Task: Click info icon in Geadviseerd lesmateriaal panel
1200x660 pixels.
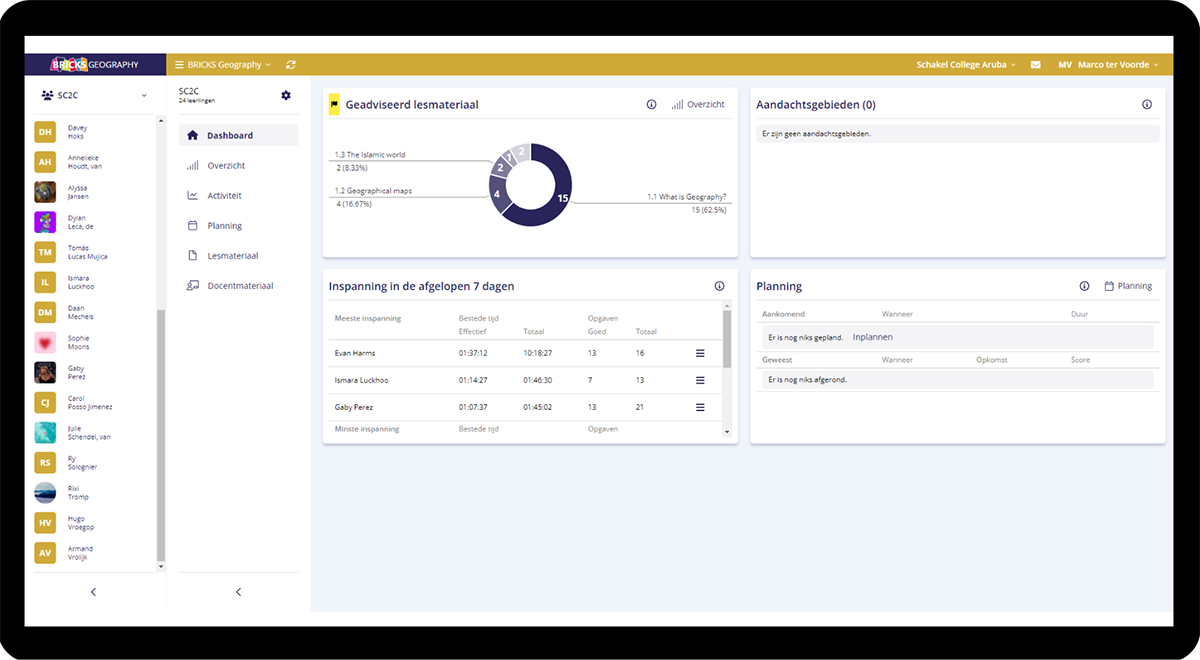Action: [651, 104]
